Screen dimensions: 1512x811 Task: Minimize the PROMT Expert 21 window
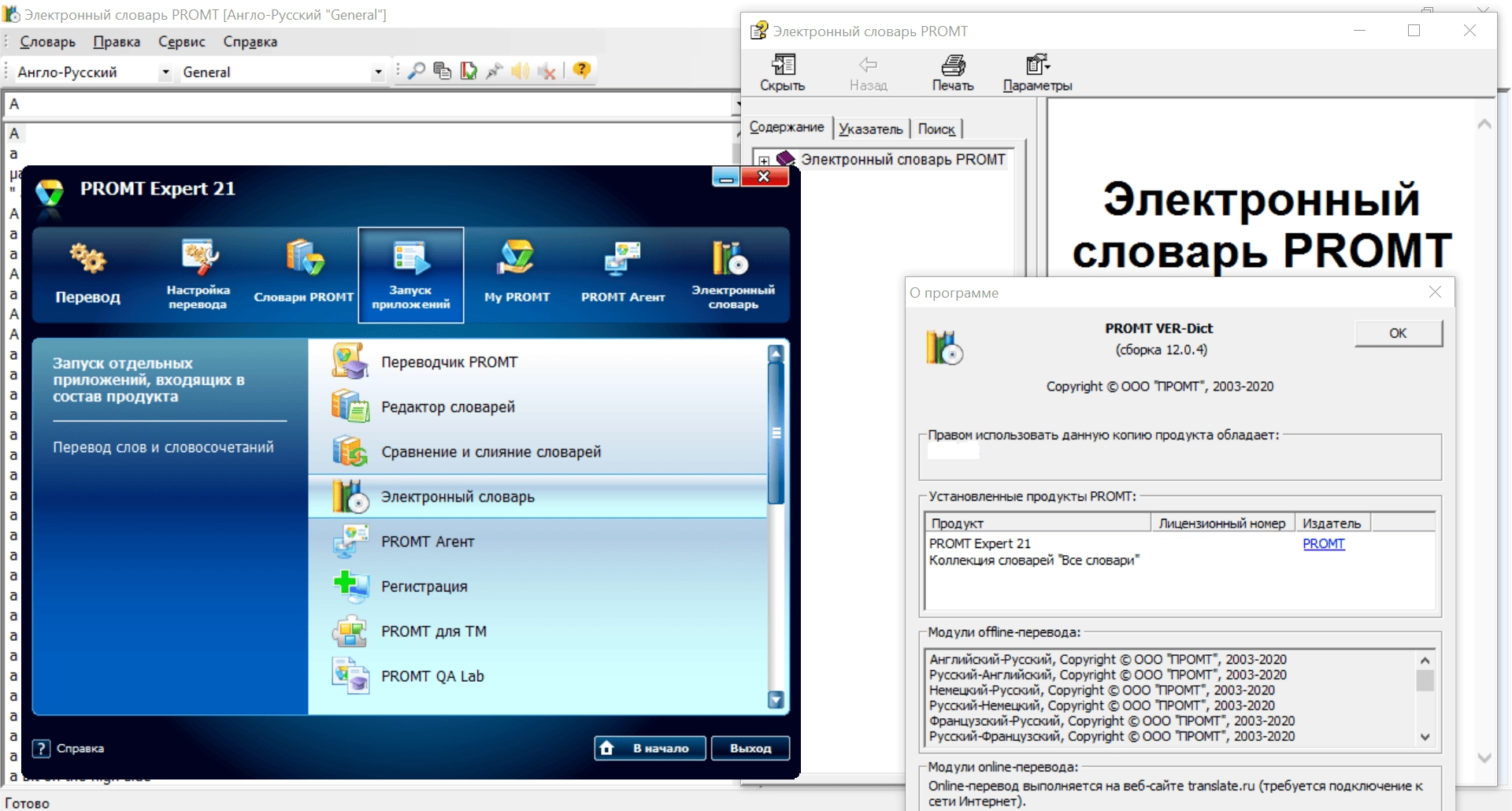click(x=725, y=176)
